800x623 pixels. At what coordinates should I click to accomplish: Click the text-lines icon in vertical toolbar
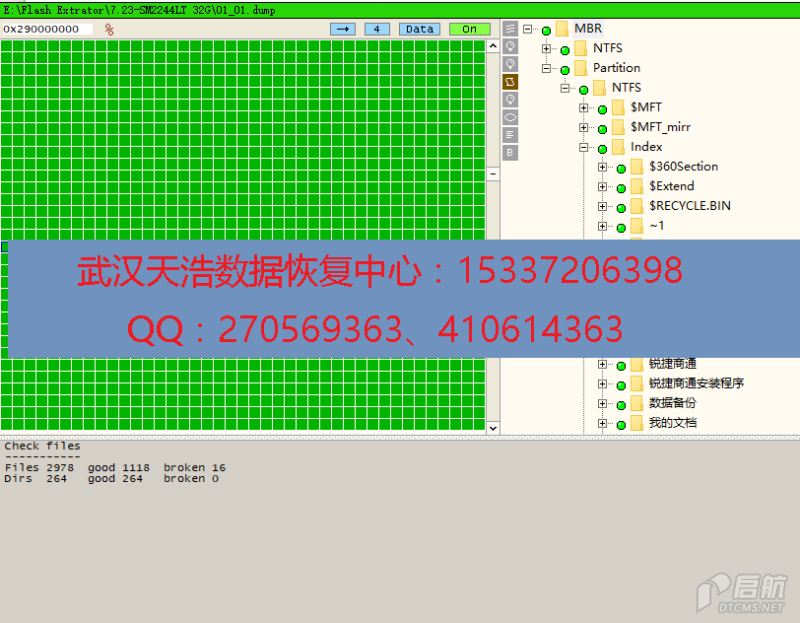(510, 134)
